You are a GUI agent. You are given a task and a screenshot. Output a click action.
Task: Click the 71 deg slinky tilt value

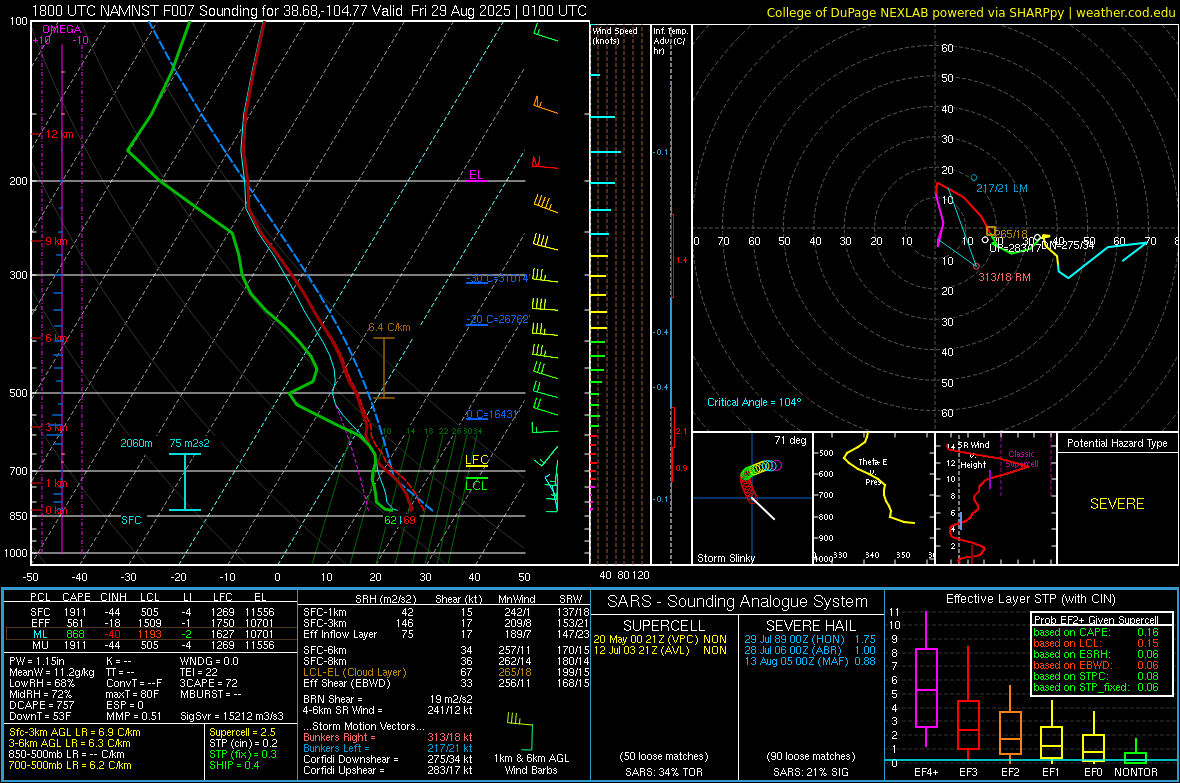790,440
